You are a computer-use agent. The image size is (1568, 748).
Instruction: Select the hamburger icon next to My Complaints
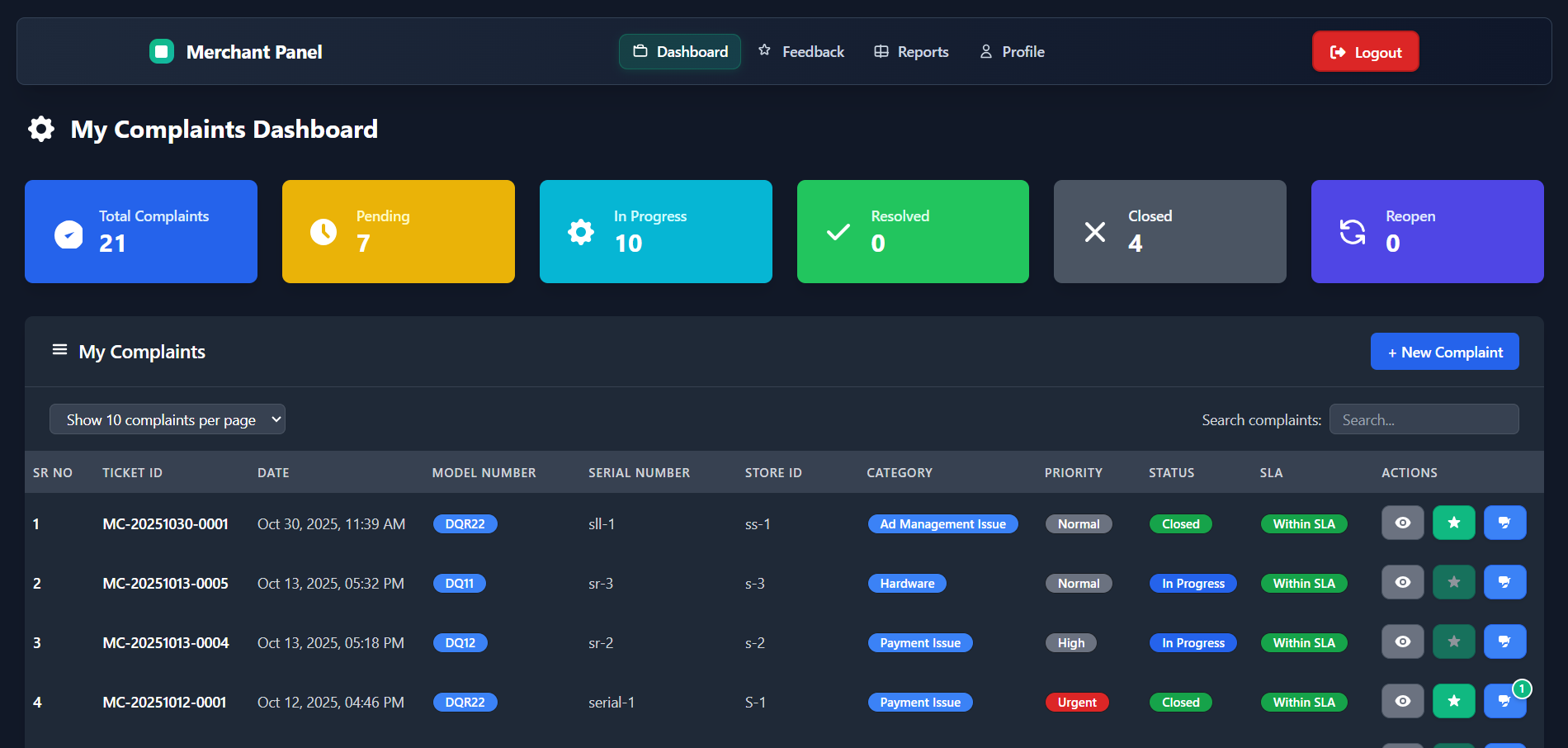59,349
